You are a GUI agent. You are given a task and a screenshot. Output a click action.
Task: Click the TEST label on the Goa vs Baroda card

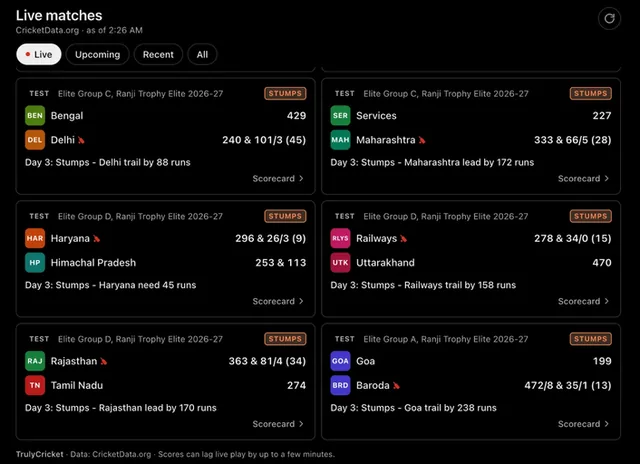(x=344, y=339)
